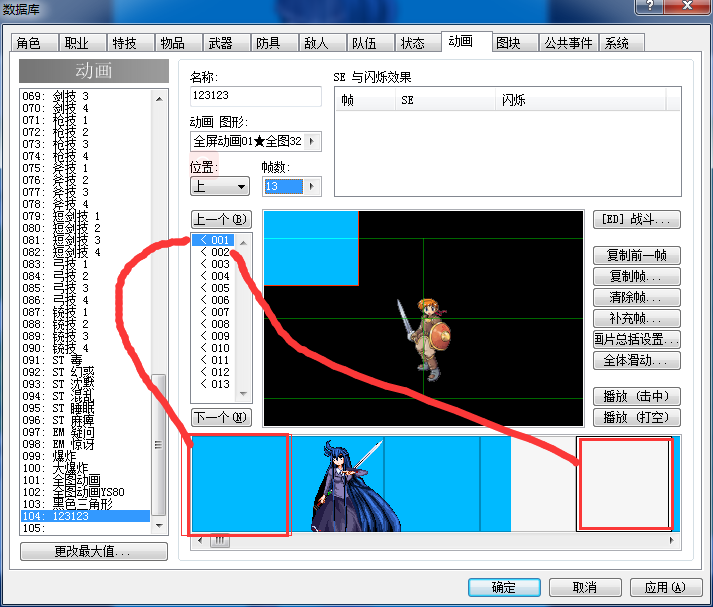Select animation 101: 全图动画

click(x=85, y=480)
